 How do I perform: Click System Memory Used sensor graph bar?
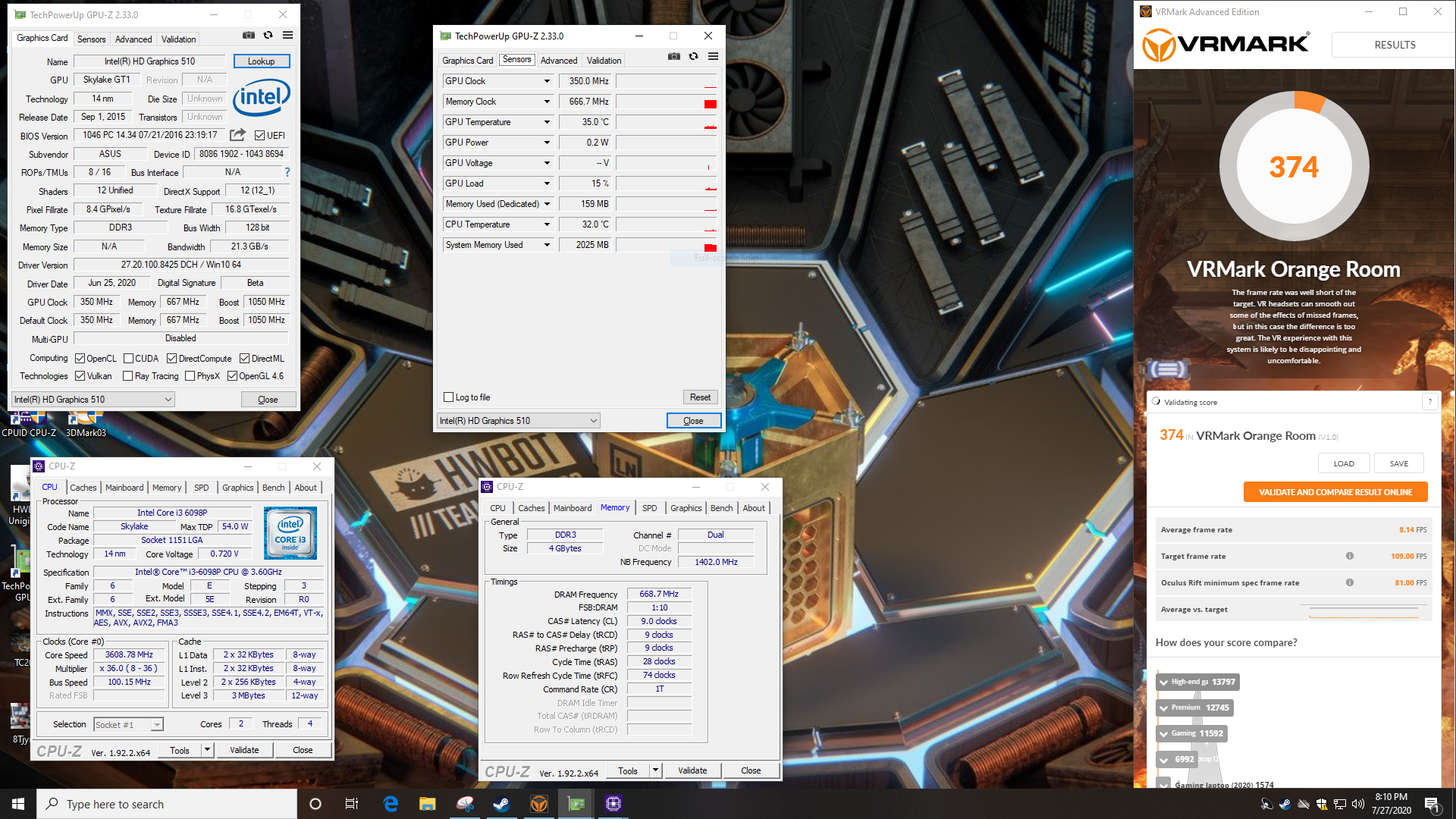(666, 245)
